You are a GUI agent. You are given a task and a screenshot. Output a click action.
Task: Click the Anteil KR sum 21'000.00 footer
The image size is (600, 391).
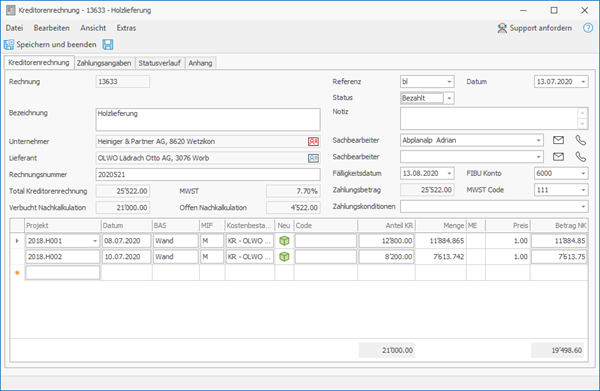386,350
